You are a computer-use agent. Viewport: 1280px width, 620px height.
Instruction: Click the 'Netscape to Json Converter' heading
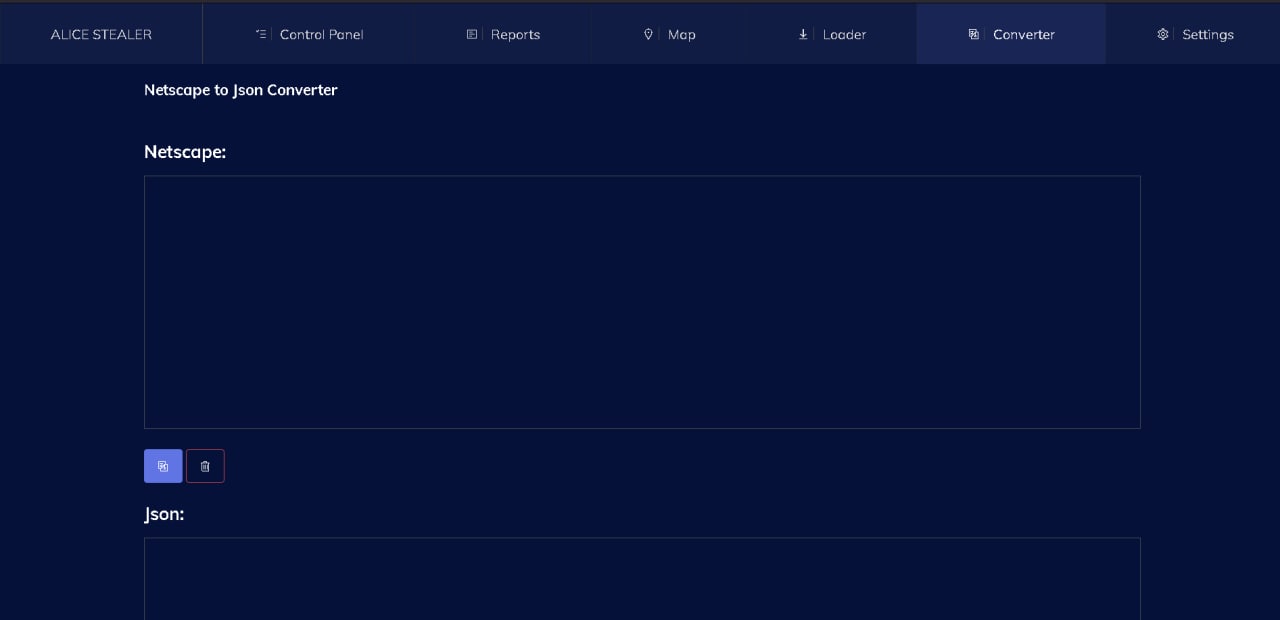click(241, 90)
